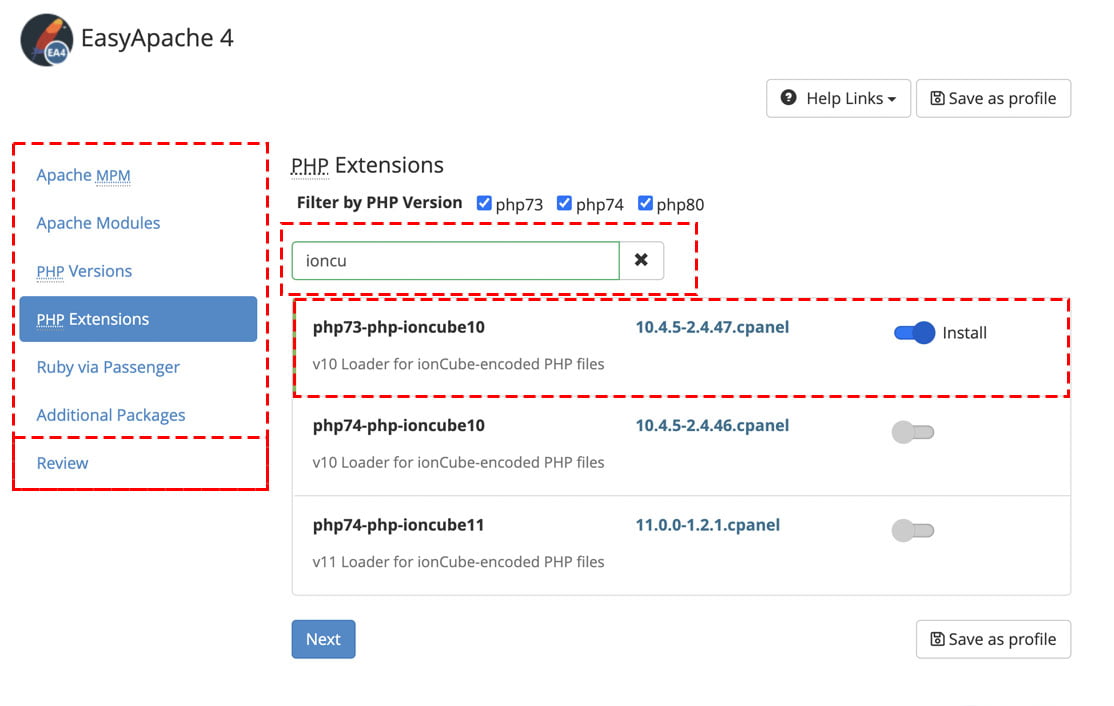The height and width of the screenshot is (706, 1114).
Task: Click the Next button
Action: [323, 639]
